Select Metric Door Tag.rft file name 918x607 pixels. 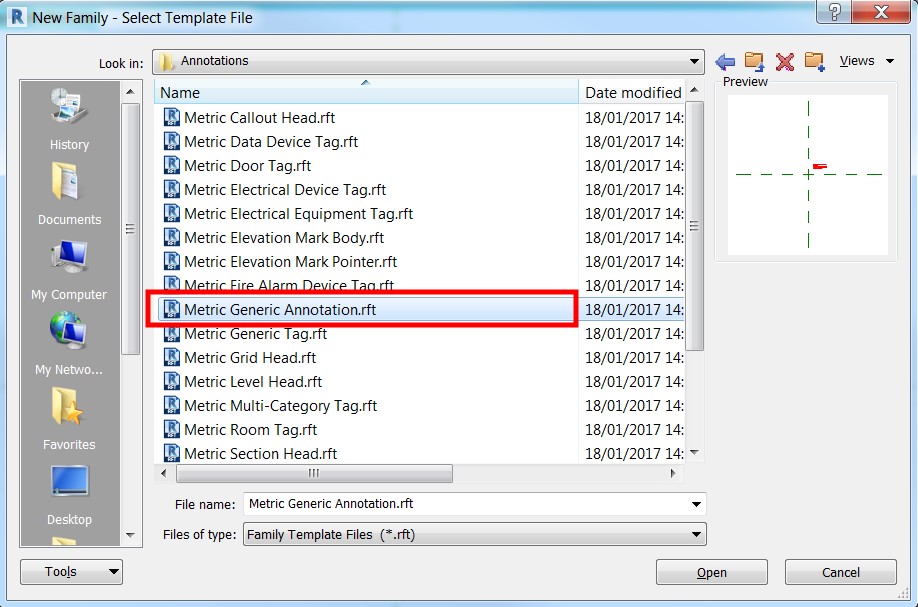247,166
